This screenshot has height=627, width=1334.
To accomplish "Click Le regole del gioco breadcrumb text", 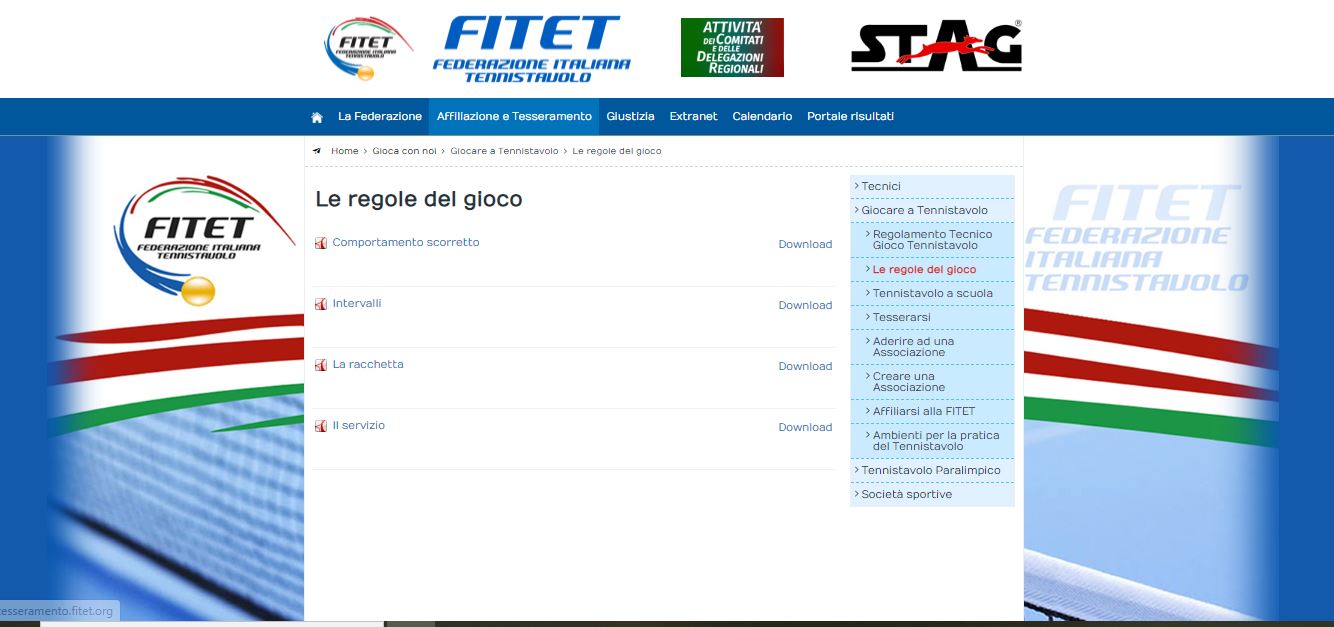I will tap(617, 151).
